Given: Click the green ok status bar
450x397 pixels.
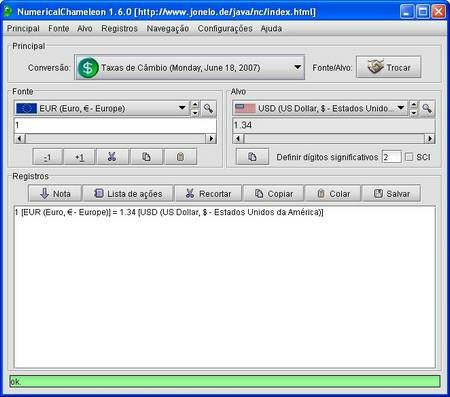Looking at the screenshot, I should tap(225, 381).
